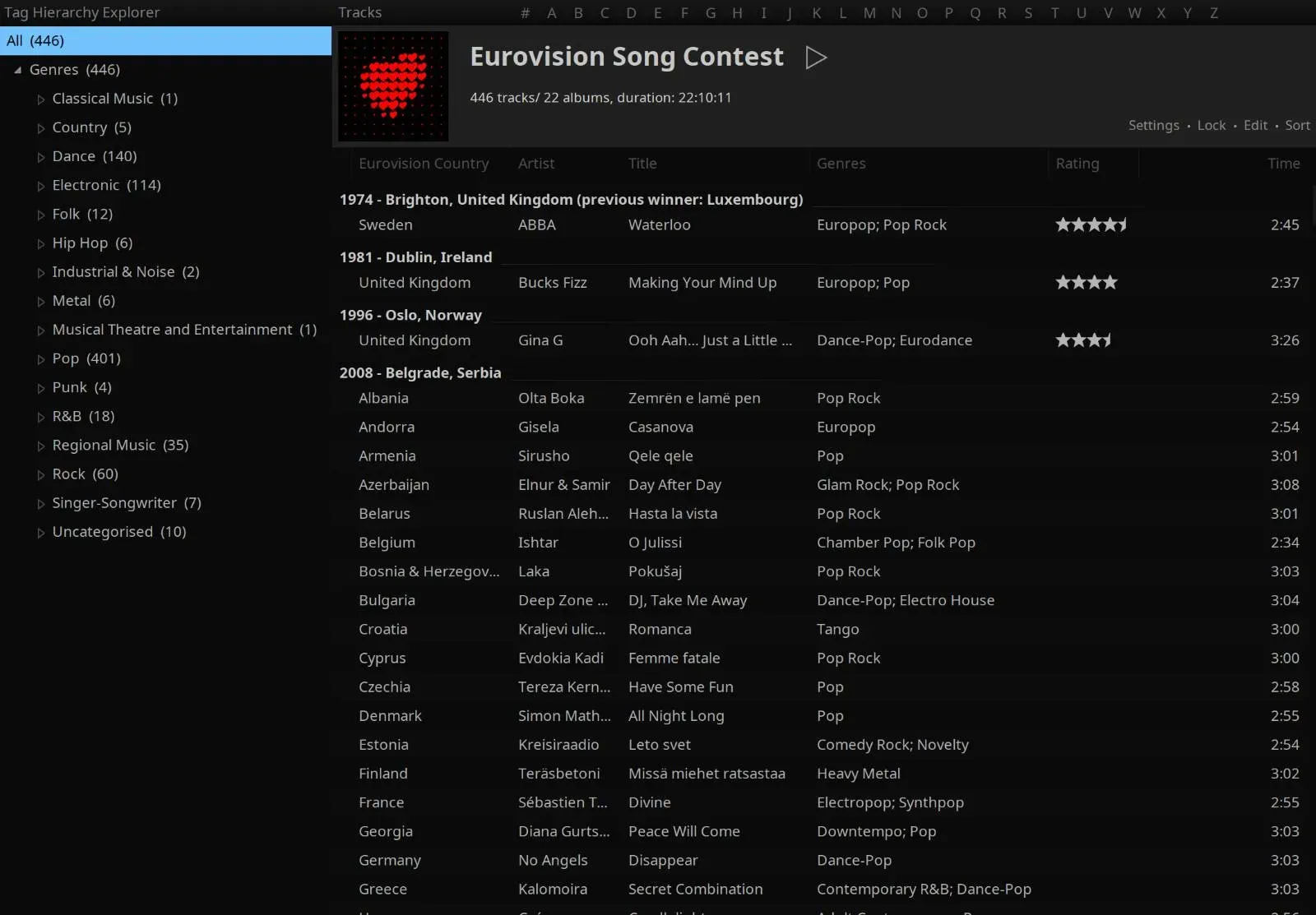Jump to the letter A in the index
The height and width of the screenshot is (915, 1316).
coord(551,12)
